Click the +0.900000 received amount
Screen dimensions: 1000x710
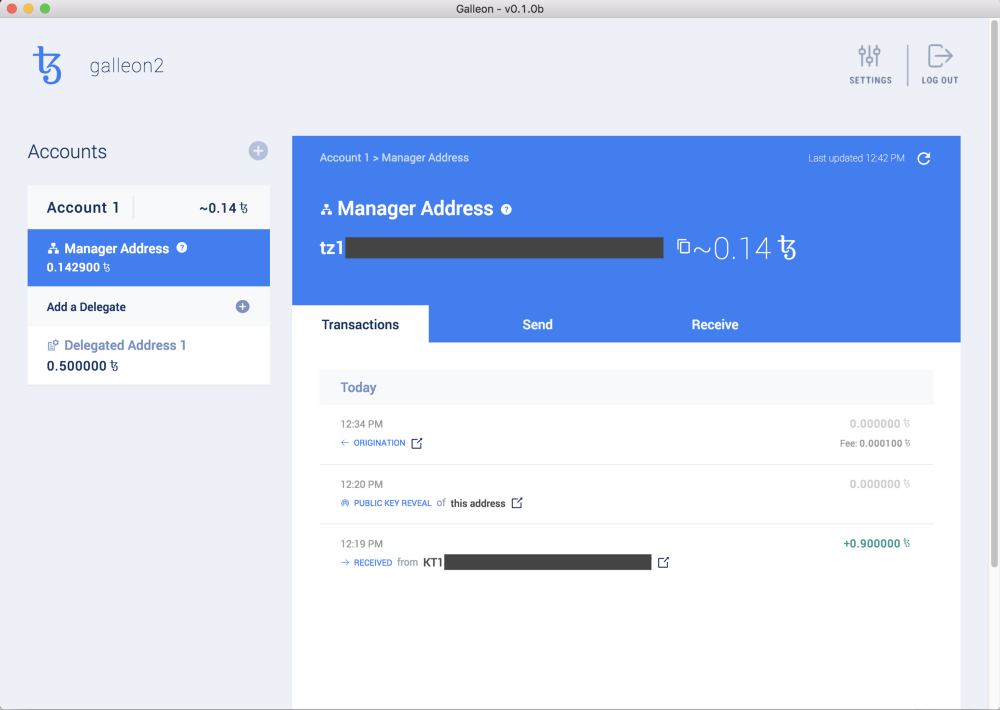876,544
